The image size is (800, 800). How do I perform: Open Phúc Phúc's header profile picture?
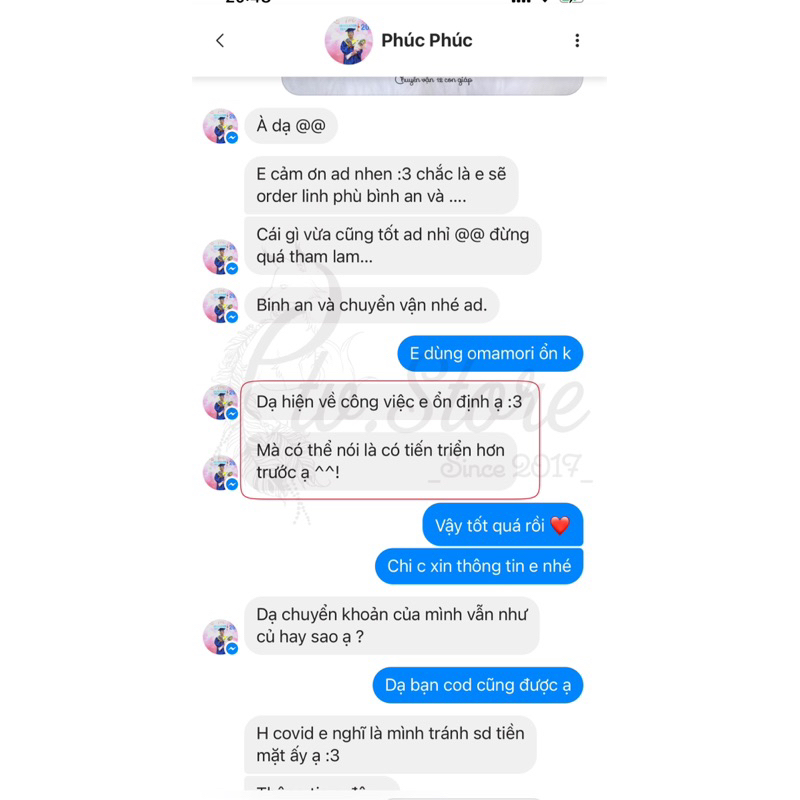348,40
